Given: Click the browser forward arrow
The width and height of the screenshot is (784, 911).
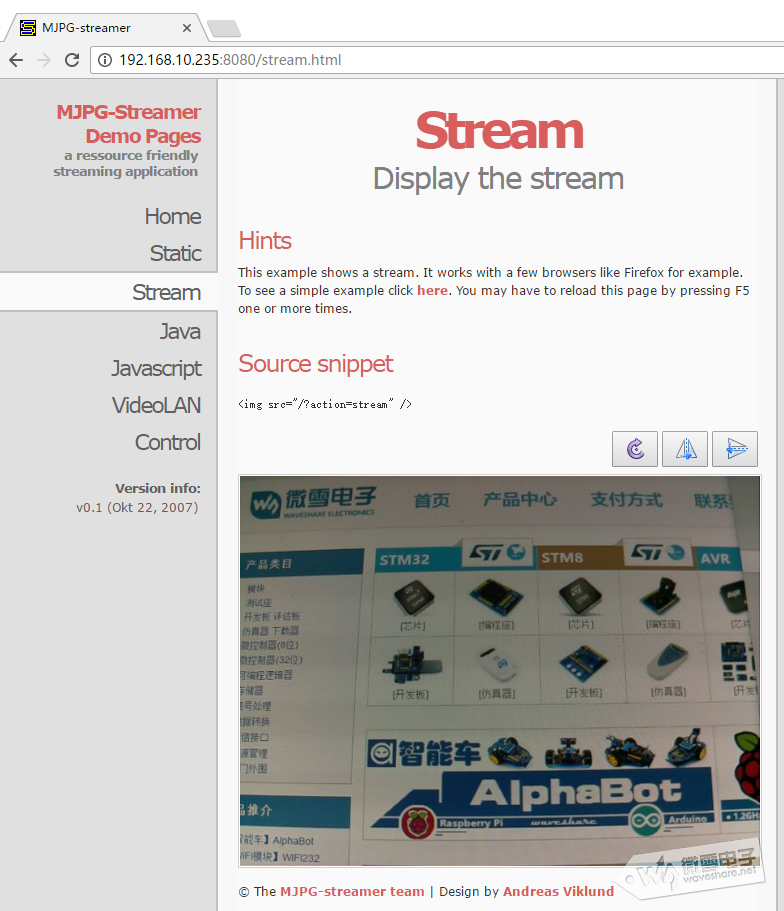Looking at the screenshot, I should click(44, 60).
